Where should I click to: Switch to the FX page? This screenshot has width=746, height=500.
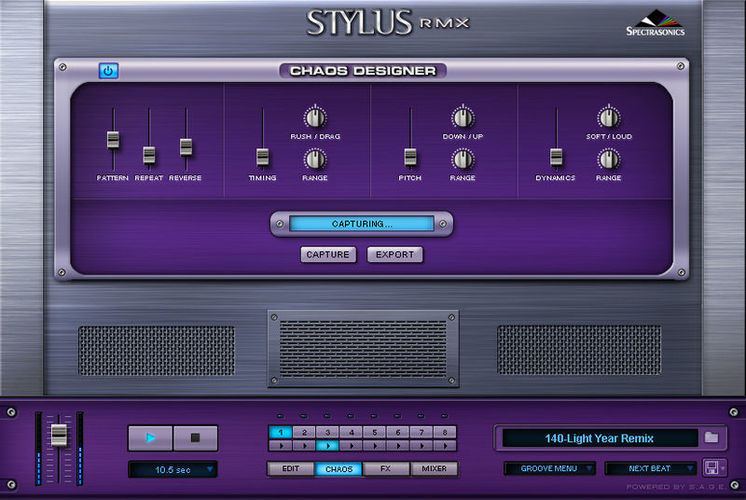tap(386, 469)
